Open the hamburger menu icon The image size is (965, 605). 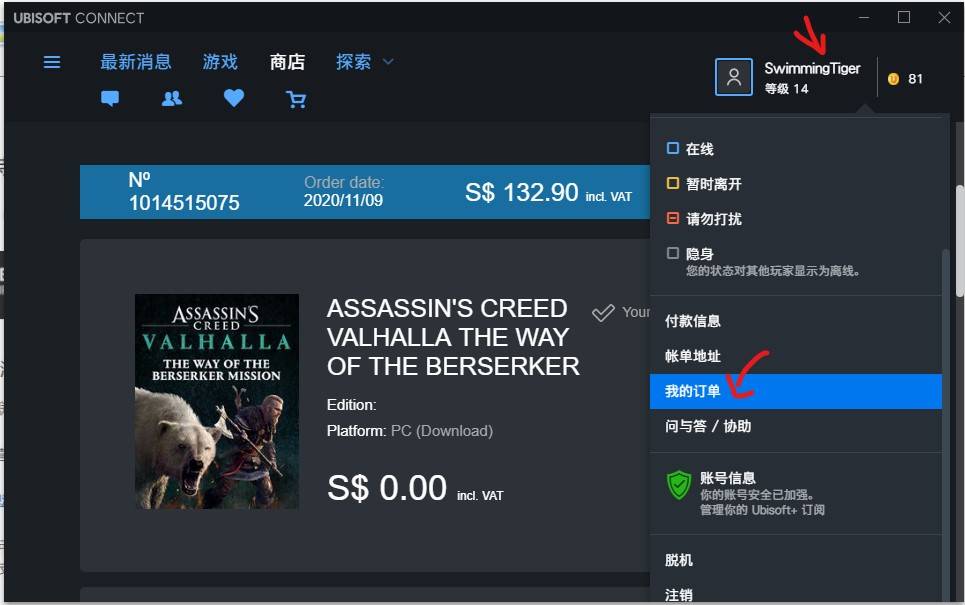pos(52,62)
